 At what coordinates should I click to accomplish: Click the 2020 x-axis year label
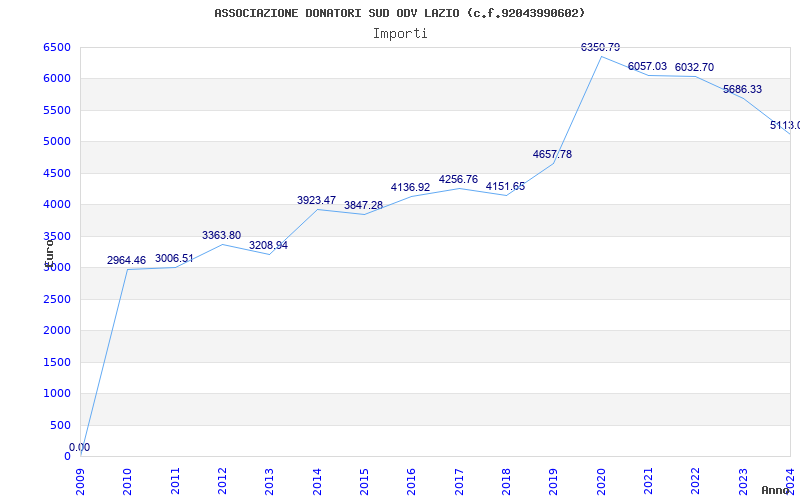click(x=602, y=482)
